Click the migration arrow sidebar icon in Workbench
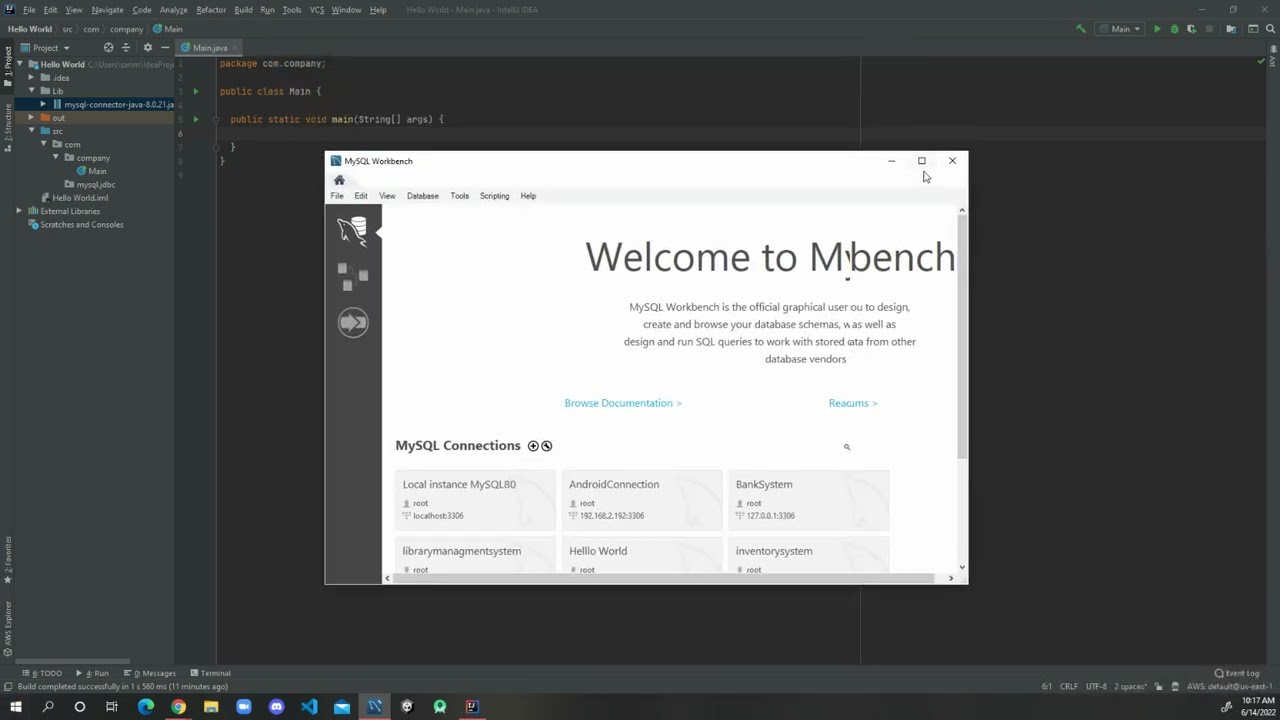The width and height of the screenshot is (1280, 720). click(x=352, y=322)
